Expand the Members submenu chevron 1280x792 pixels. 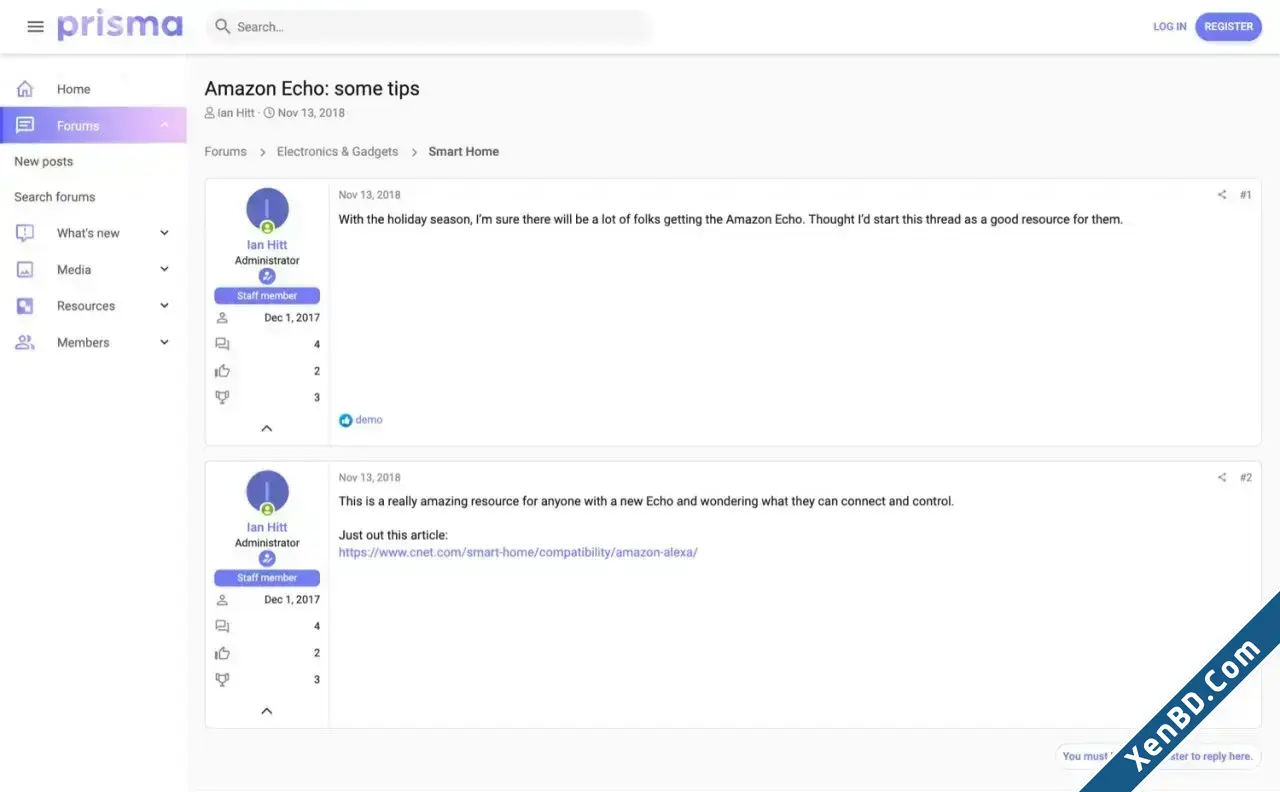tap(165, 342)
